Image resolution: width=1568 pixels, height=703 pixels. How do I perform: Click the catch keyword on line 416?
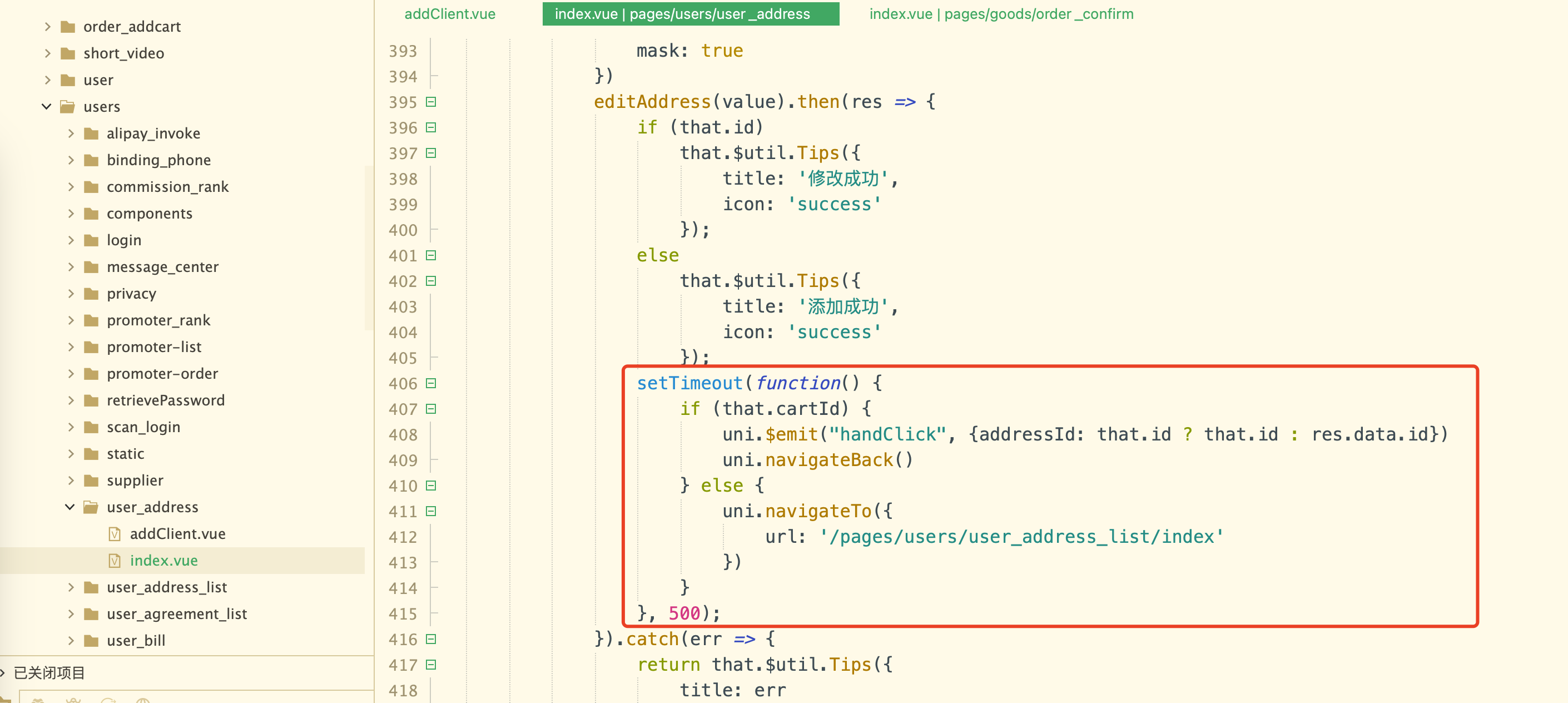tap(652, 638)
